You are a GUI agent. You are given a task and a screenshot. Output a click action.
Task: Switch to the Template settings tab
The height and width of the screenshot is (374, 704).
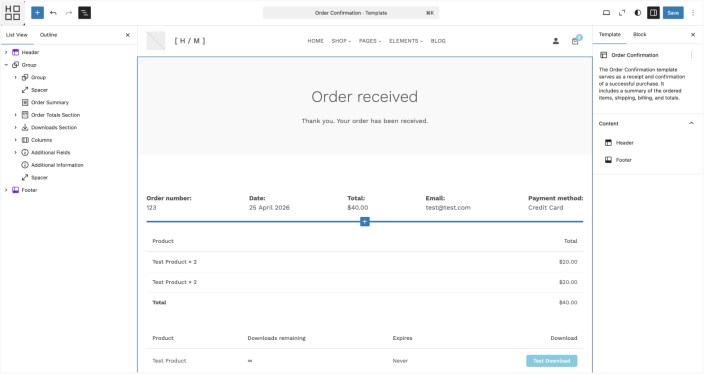pos(610,35)
